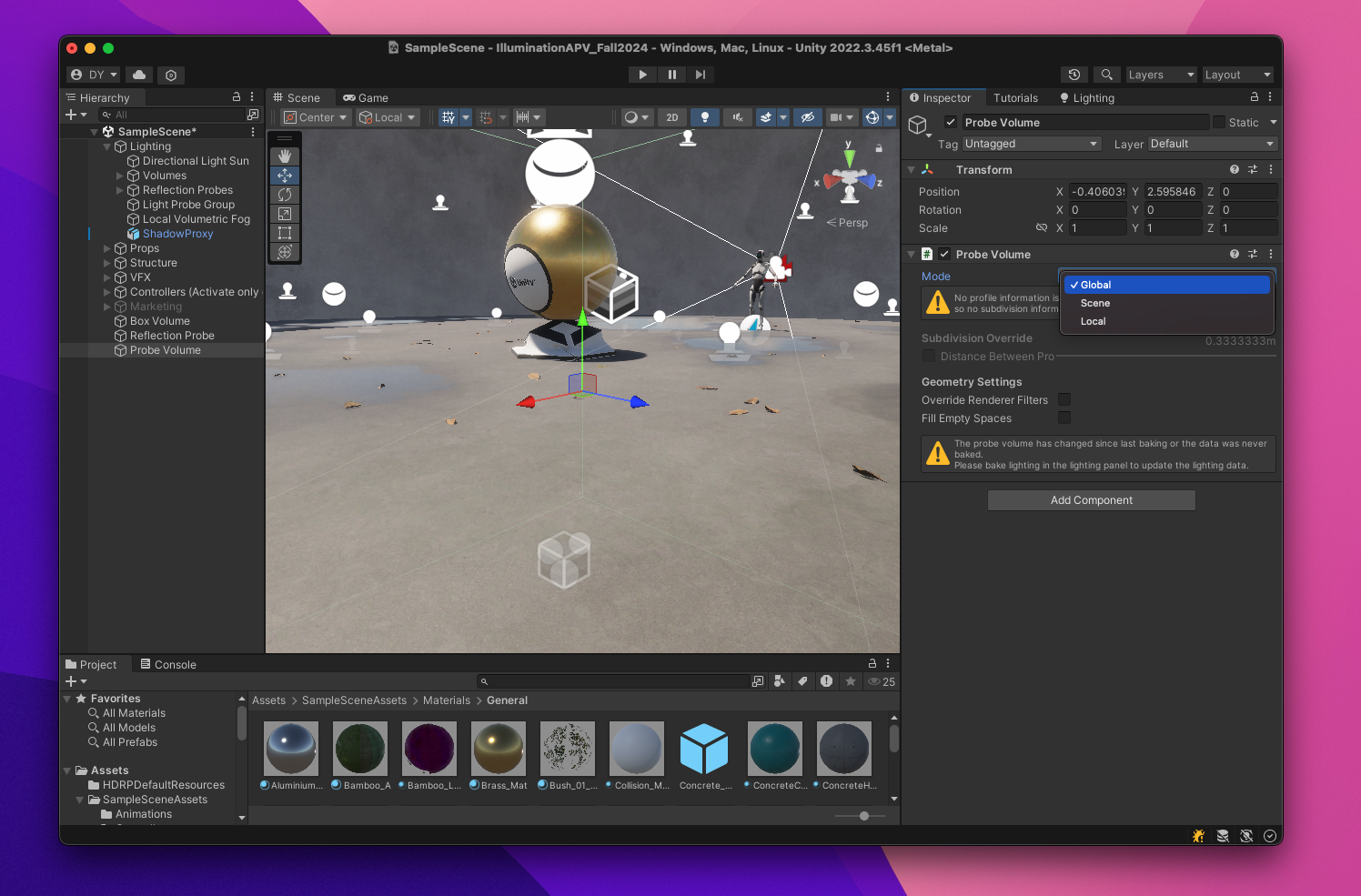Viewport: 1361px width, 896px height.
Task: Collapse the Transform component section
Action: pyautogui.click(x=912, y=170)
